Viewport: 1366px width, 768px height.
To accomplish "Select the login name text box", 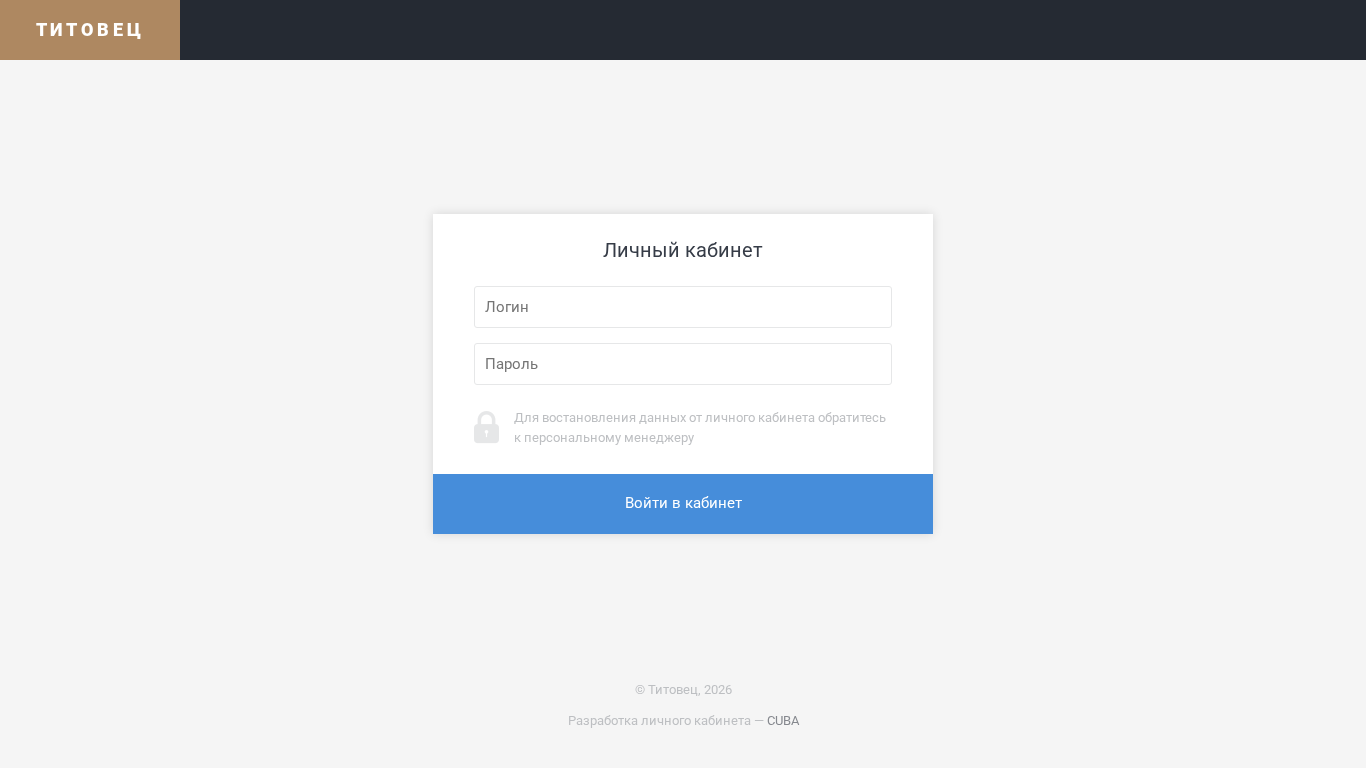I will [x=683, y=307].
